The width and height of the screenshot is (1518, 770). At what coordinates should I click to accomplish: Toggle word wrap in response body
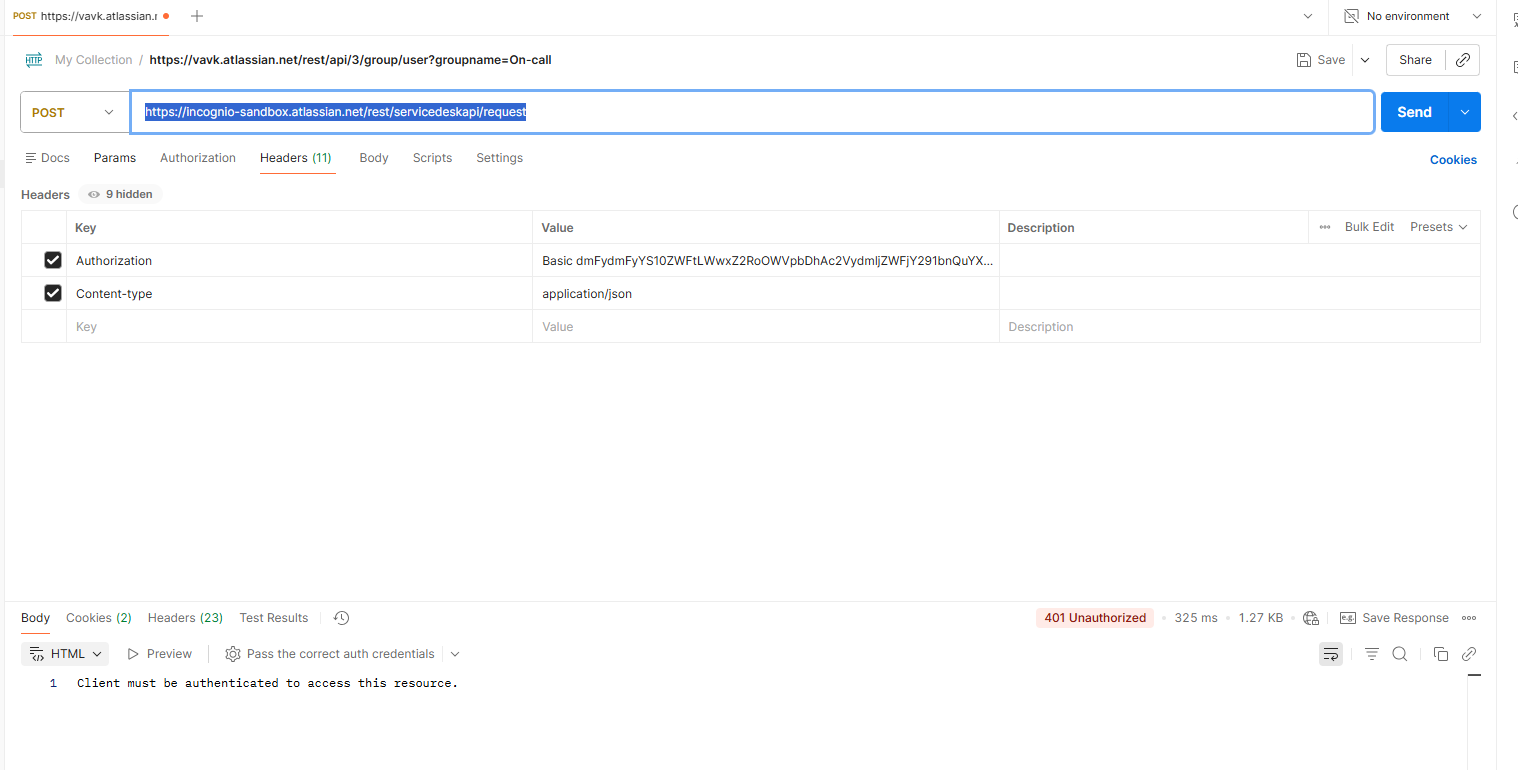tap(1331, 654)
